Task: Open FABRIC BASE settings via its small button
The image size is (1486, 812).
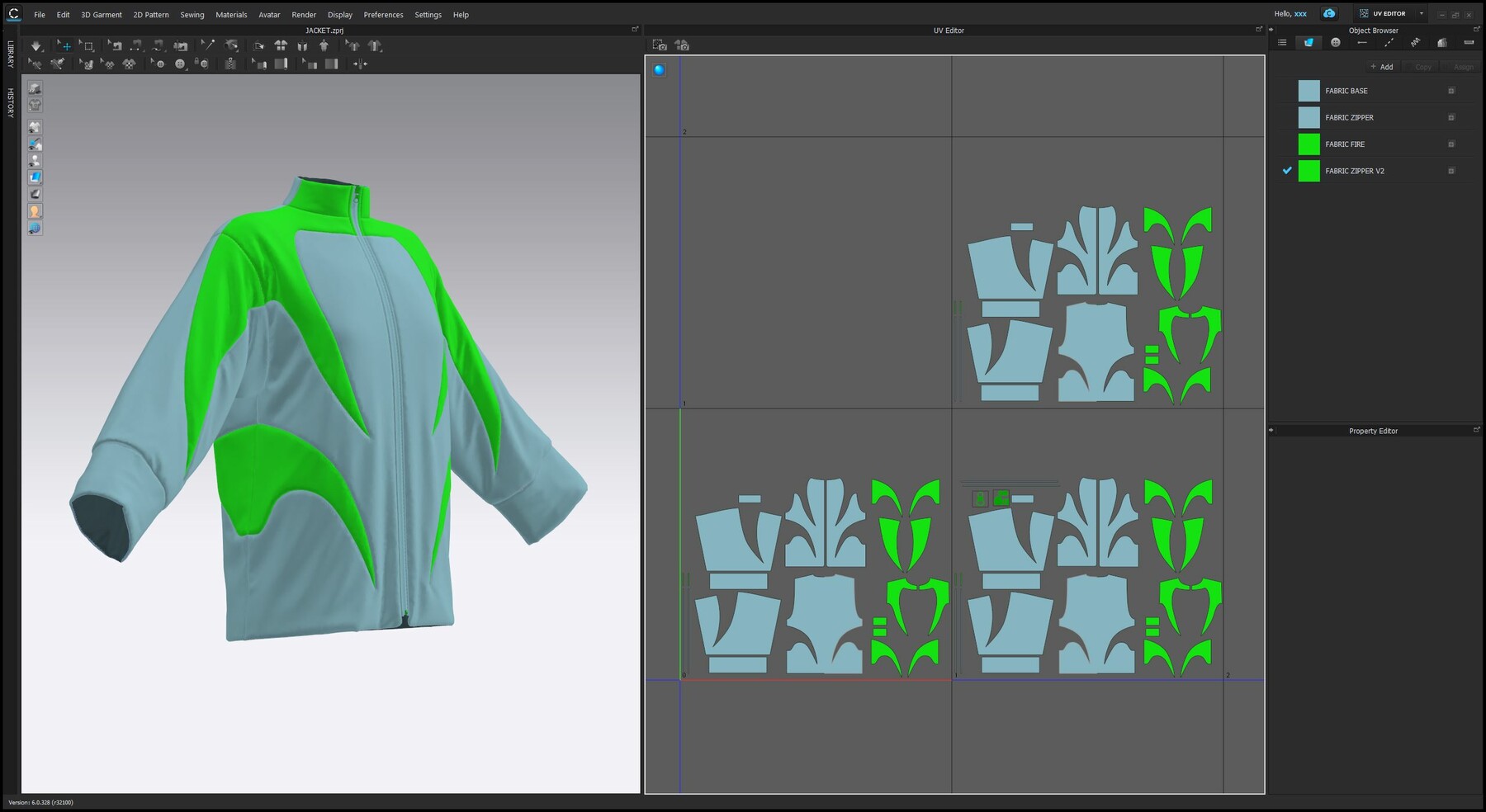Action: pos(1451,91)
